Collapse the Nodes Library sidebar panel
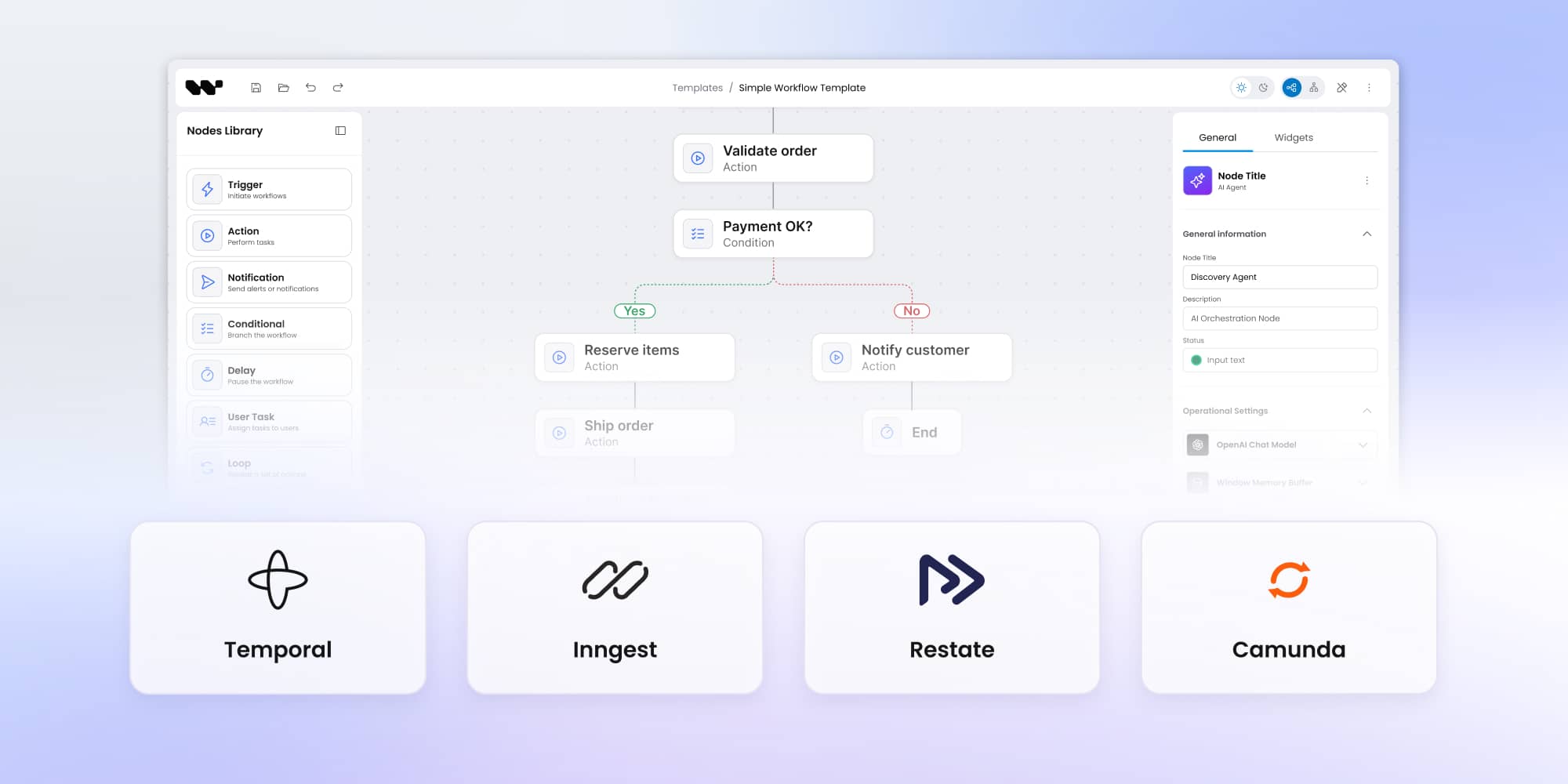This screenshot has width=1568, height=784. [340, 131]
